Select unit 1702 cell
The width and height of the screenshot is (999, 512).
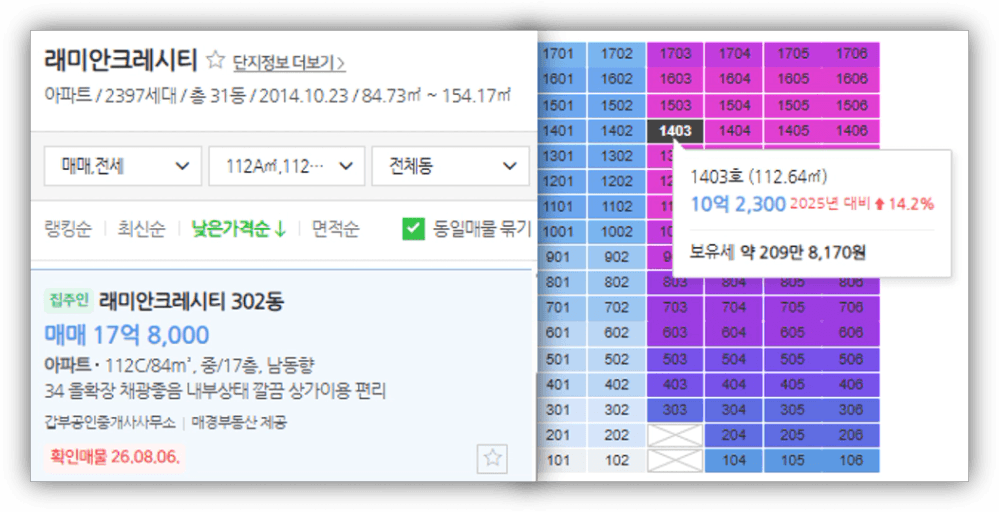[616, 54]
